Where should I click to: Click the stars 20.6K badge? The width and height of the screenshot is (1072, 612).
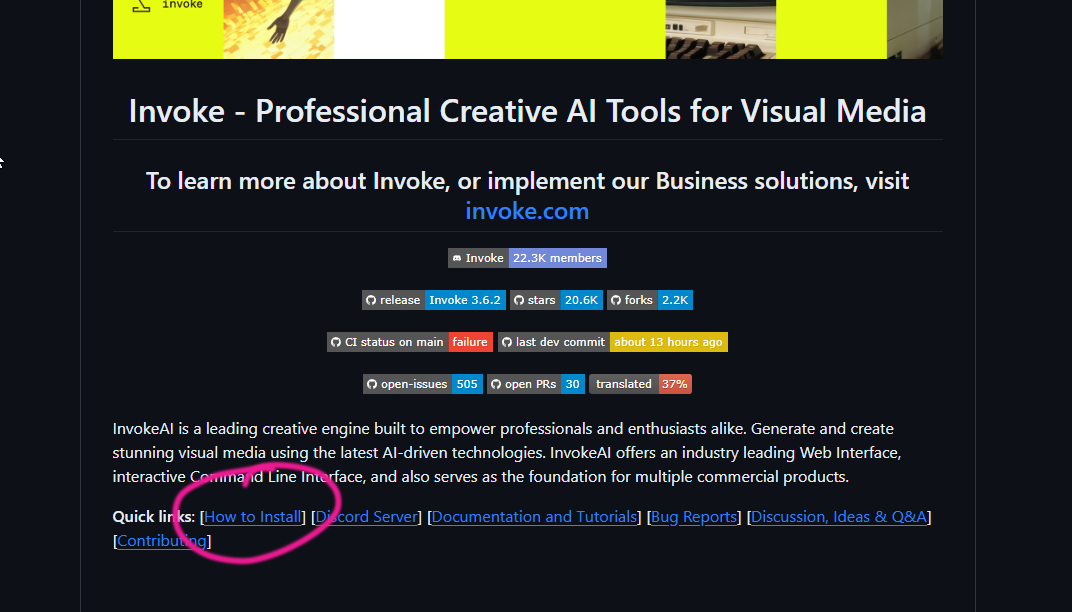pos(556,300)
